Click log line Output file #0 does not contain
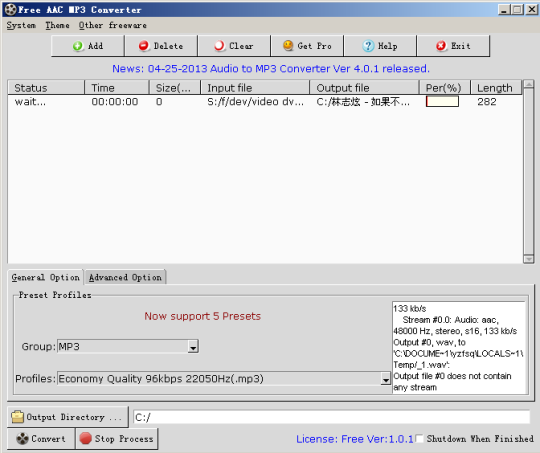 point(452,376)
